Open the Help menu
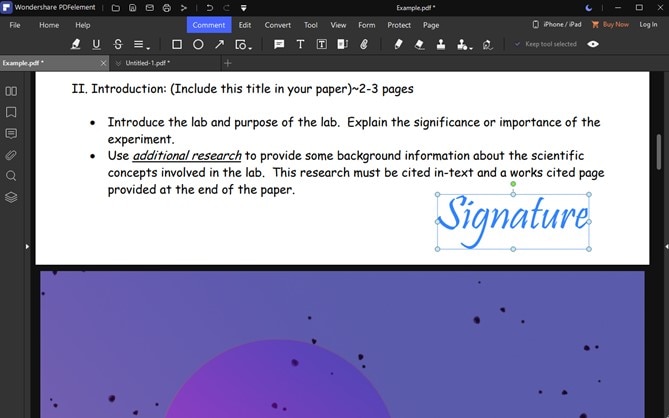Image resolution: width=669 pixels, height=418 pixels. pyautogui.click(x=83, y=25)
